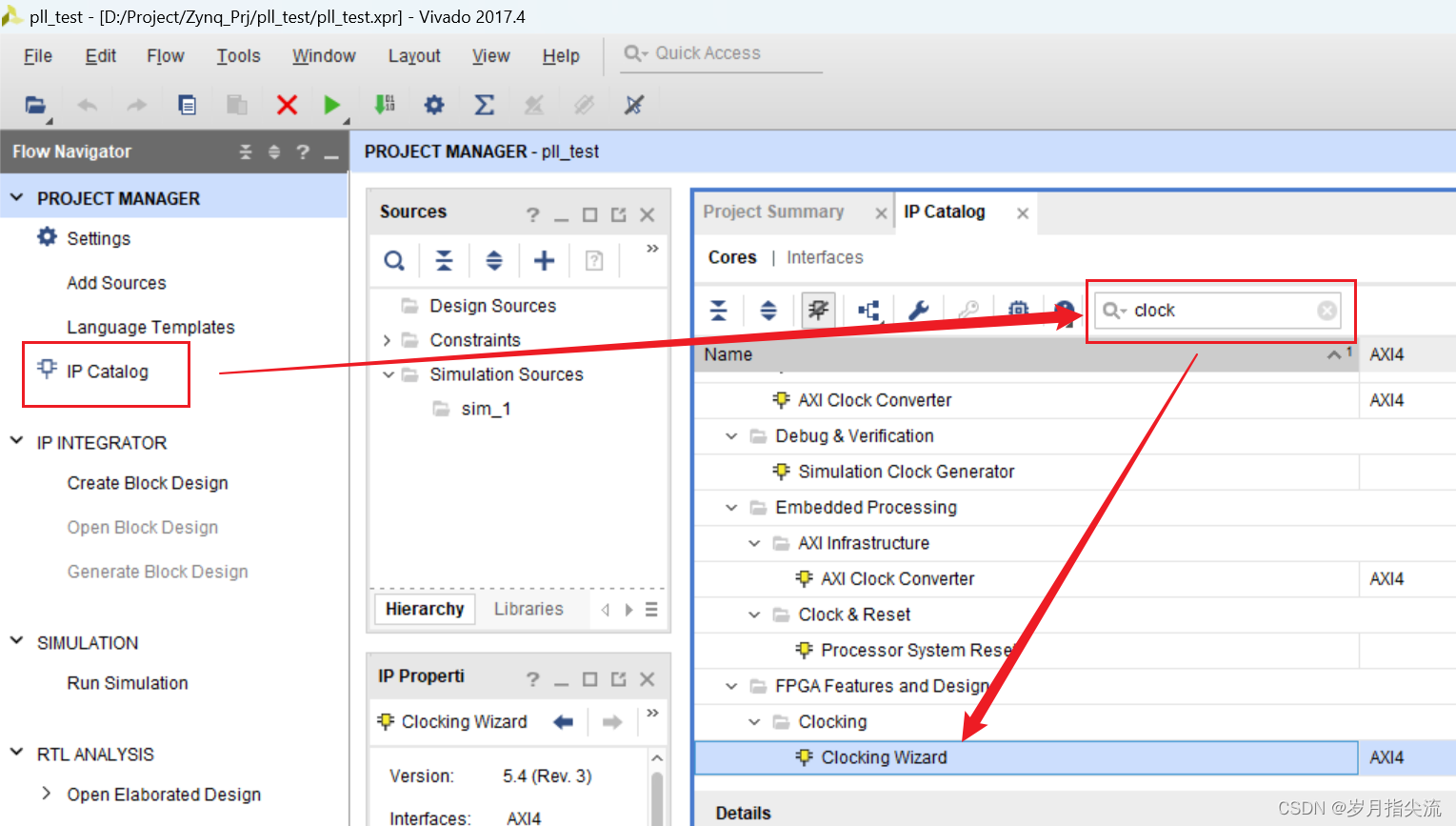Minimize the Flow Navigator panel
The image size is (1456, 826).
(331, 155)
